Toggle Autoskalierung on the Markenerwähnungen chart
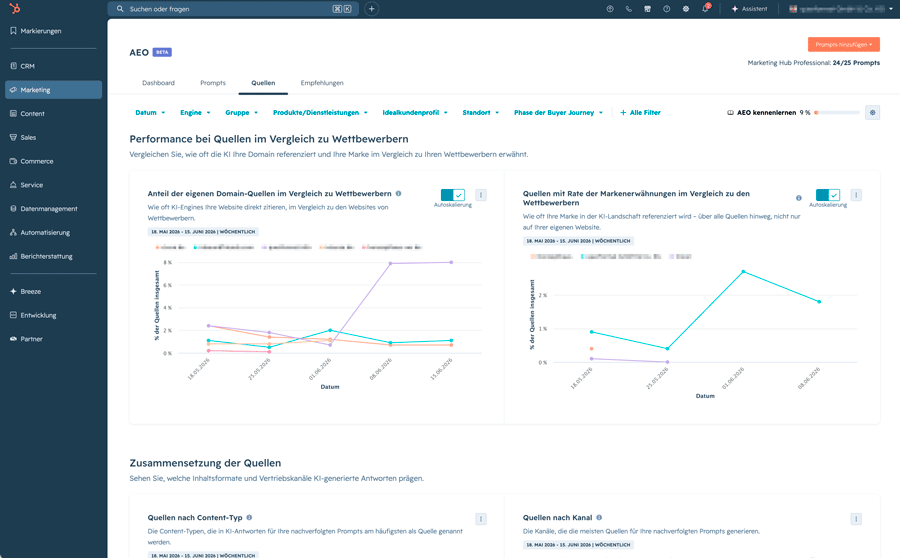The height and width of the screenshot is (558, 900). click(x=828, y=195)
